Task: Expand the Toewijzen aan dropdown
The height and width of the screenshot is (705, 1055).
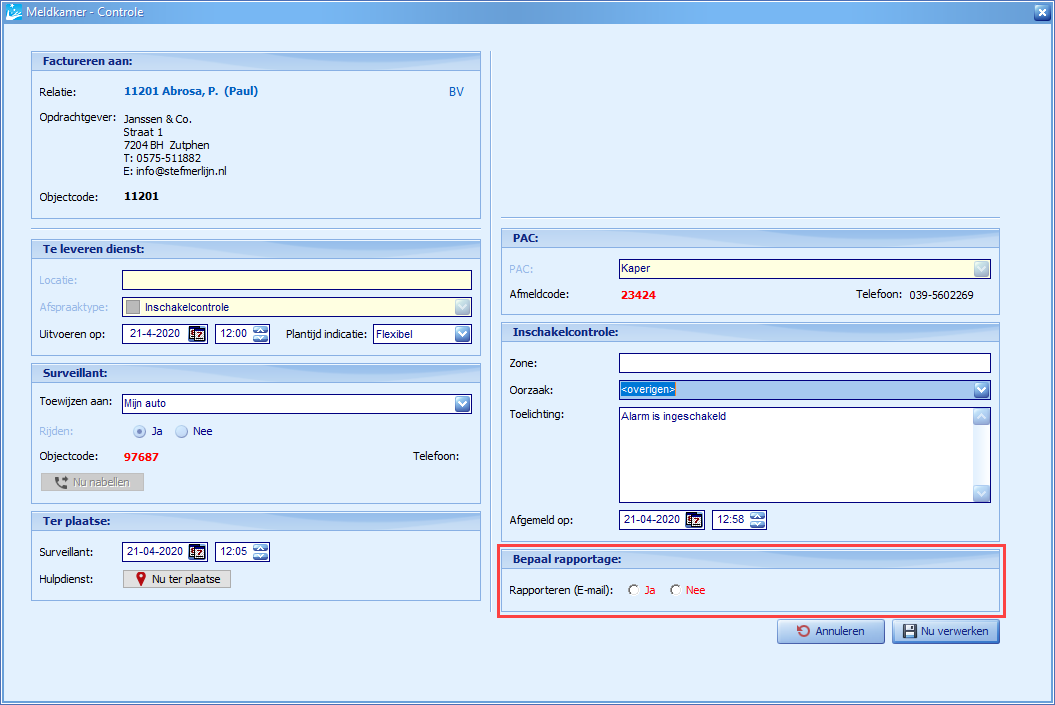Action: [462, 404]
